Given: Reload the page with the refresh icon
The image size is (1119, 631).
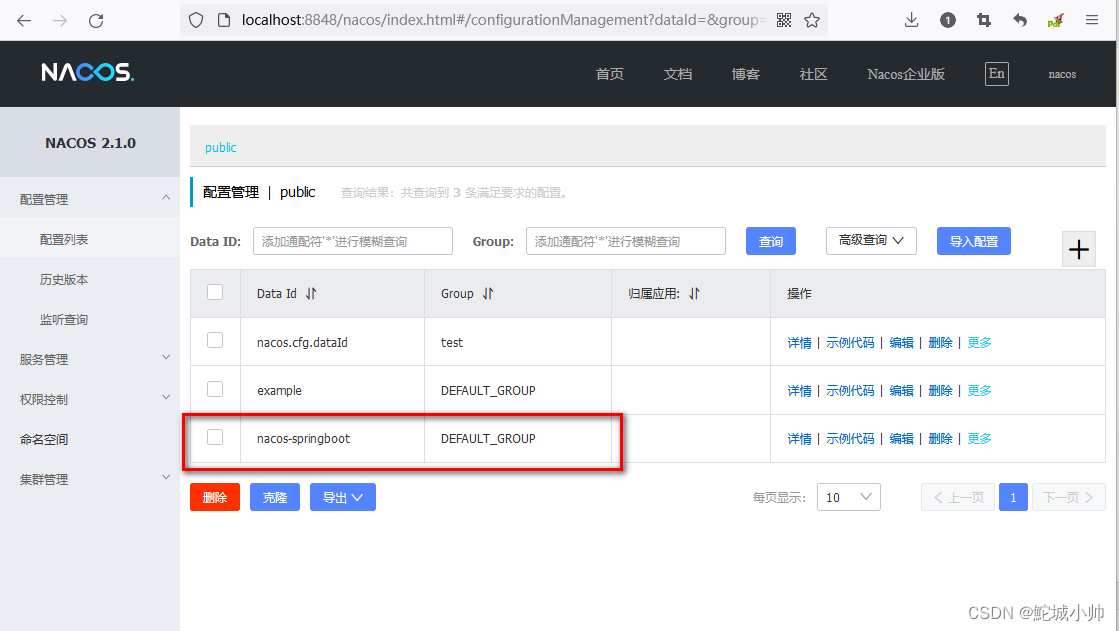Looking at the screenshot, I should [x=95, y=19].
